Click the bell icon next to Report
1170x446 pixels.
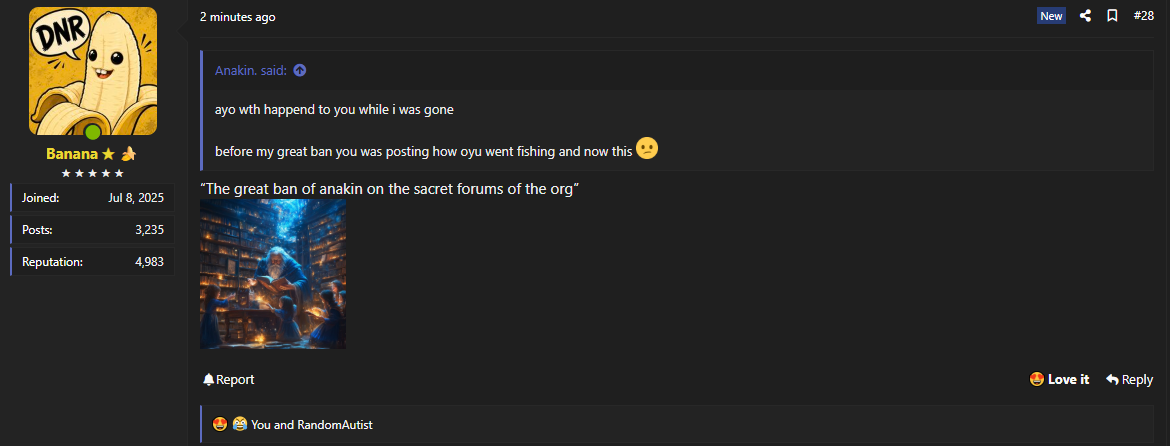tap(208, 380)
